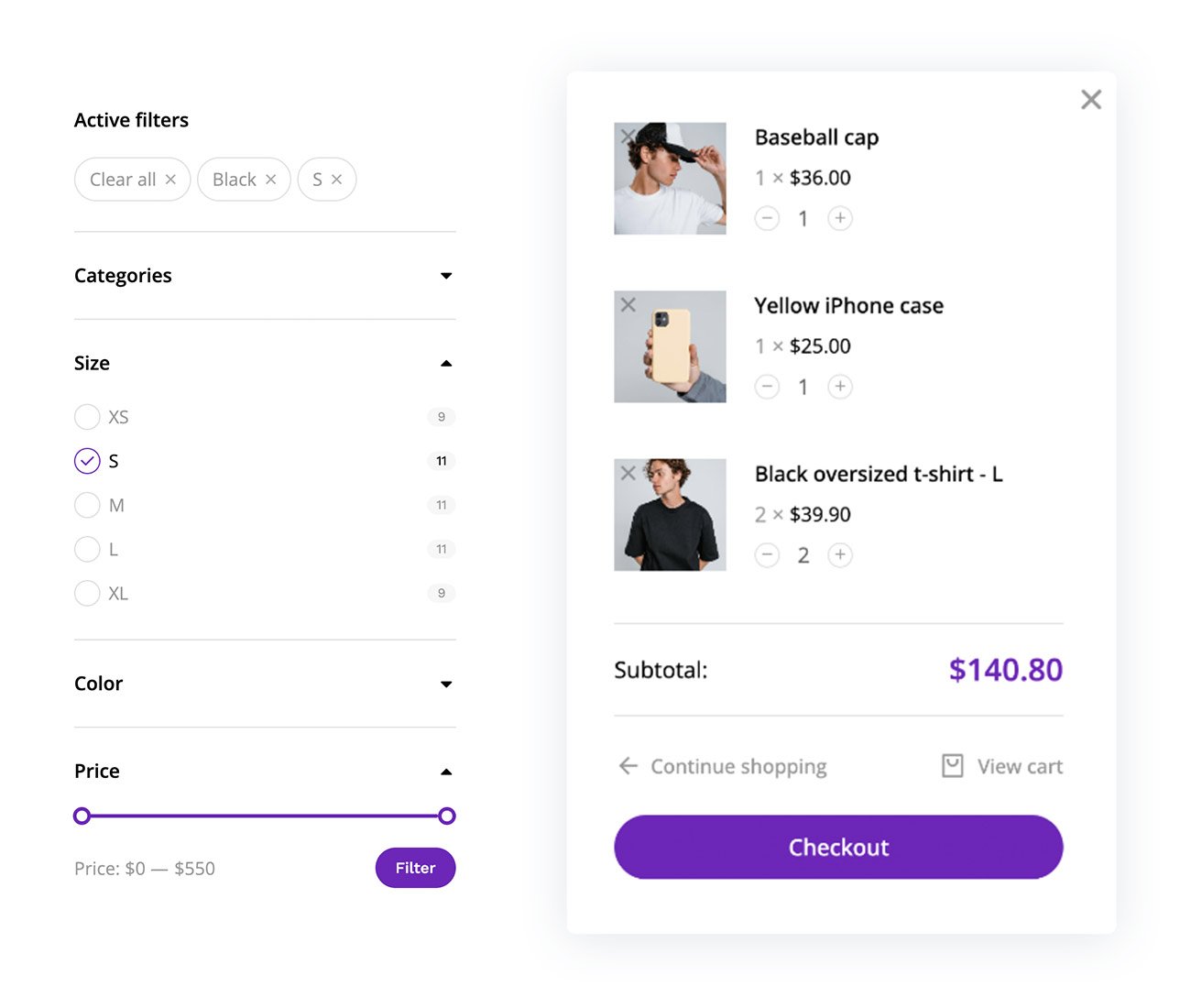Viewport: 1191px width, 1008px height.
Task: Decrease Black oversized t-shirt quantity
Action: (x=767, y=555)
